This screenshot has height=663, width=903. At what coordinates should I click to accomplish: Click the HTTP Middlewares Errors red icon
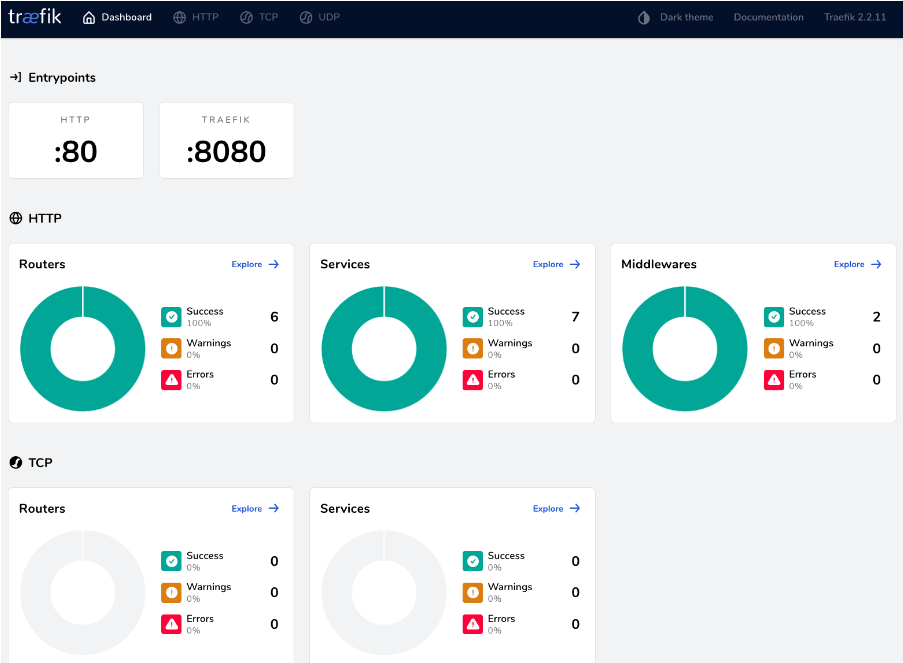774,379
